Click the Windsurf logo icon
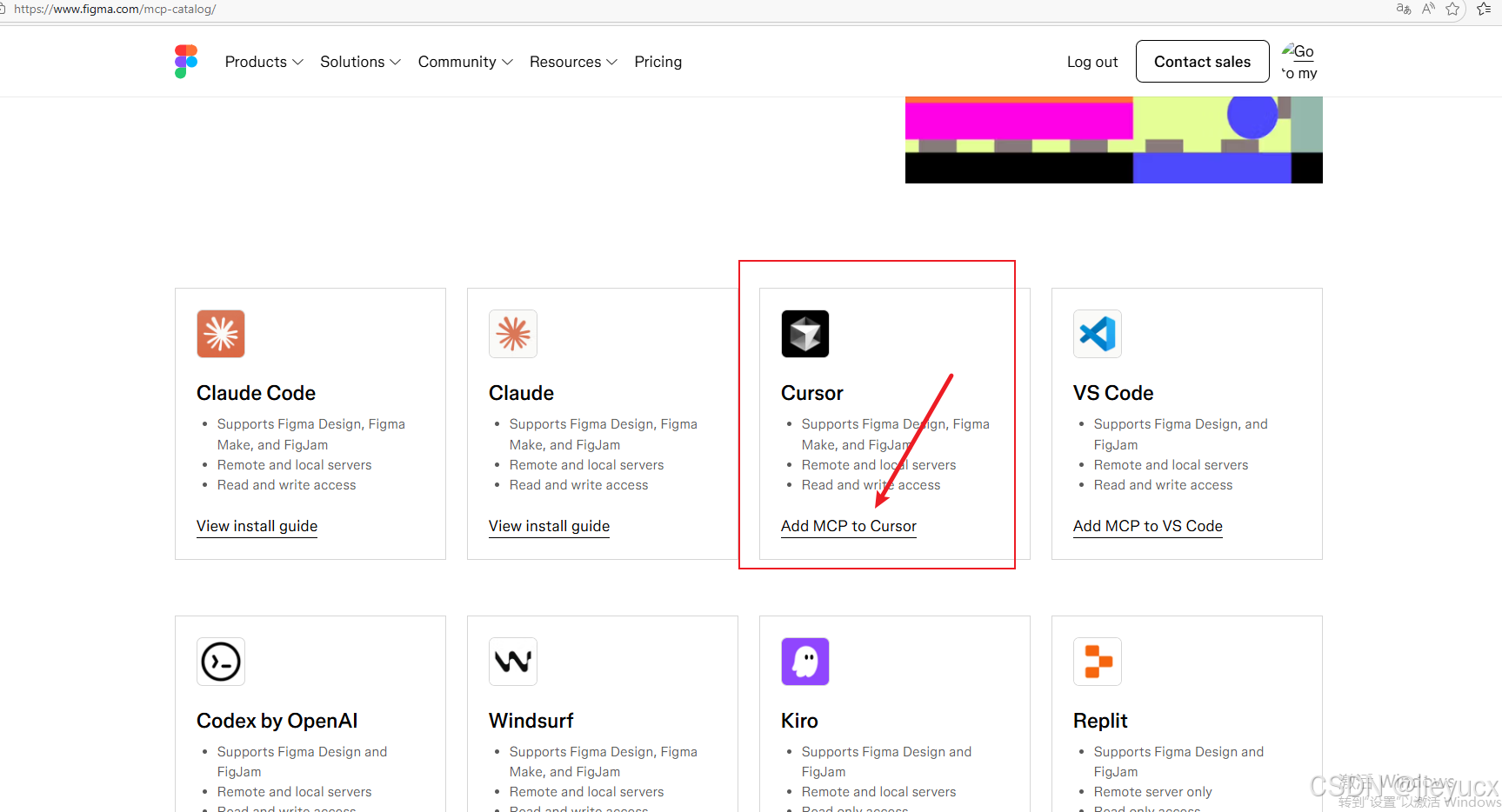1502x812 pixels. [513, 662]
